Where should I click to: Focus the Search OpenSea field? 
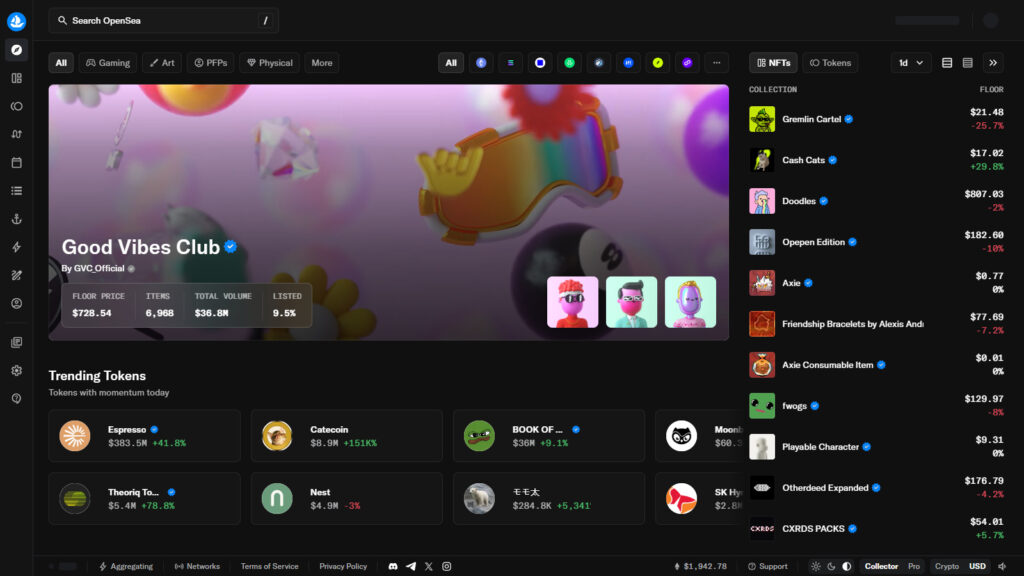pos(164,21)
